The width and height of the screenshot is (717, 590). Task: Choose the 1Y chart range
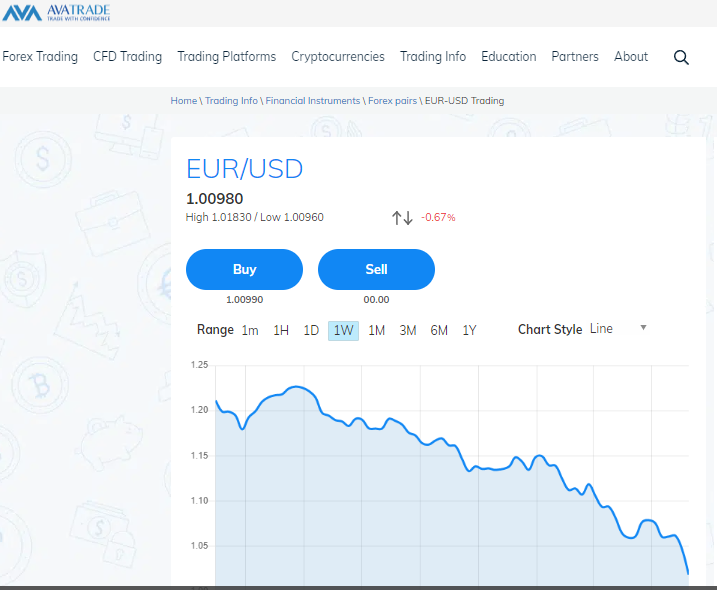tap(470, 330)
